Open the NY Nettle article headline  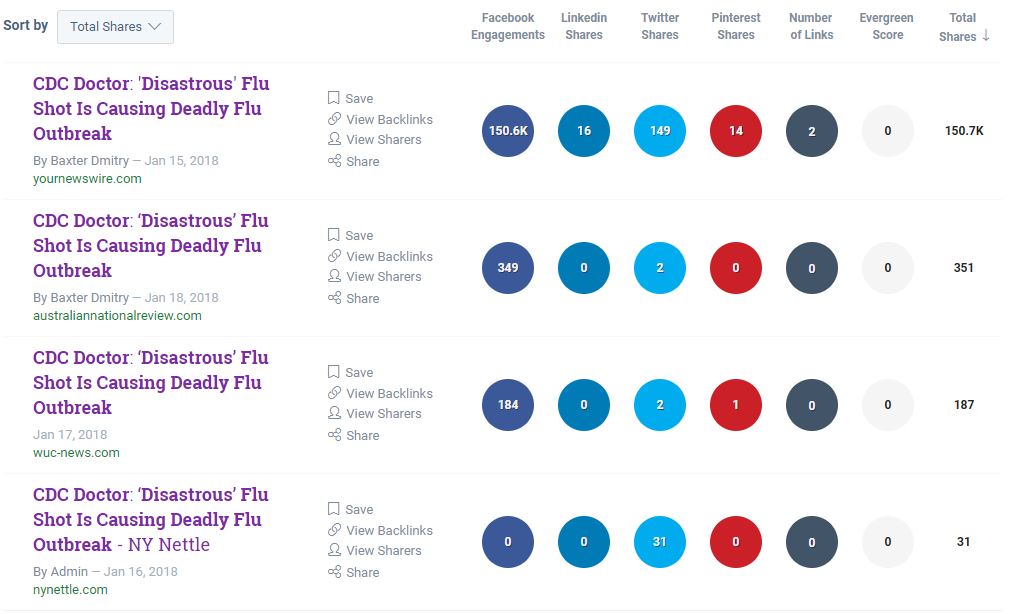151,519
